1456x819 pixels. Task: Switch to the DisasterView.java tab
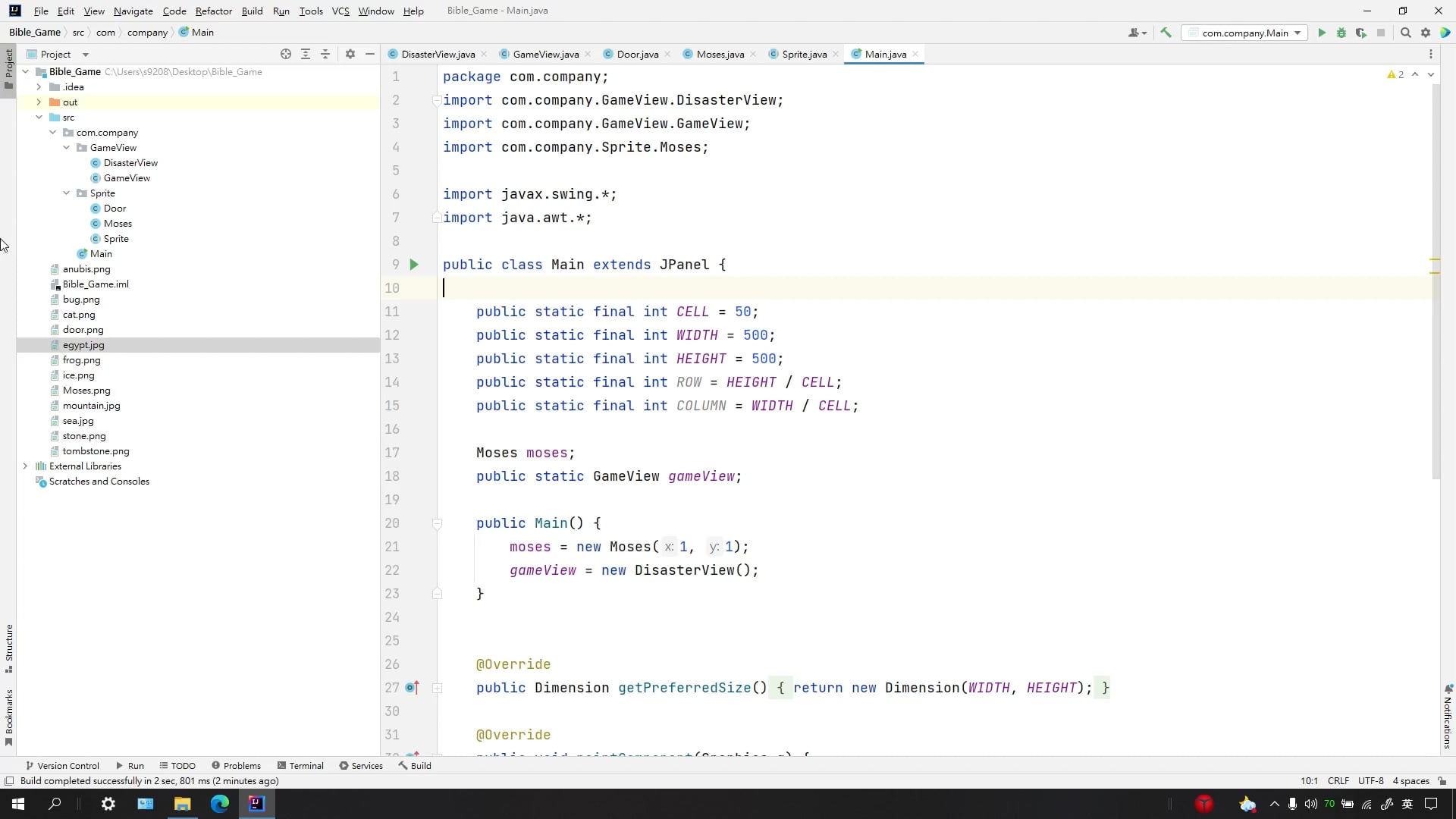coord(438,54)
